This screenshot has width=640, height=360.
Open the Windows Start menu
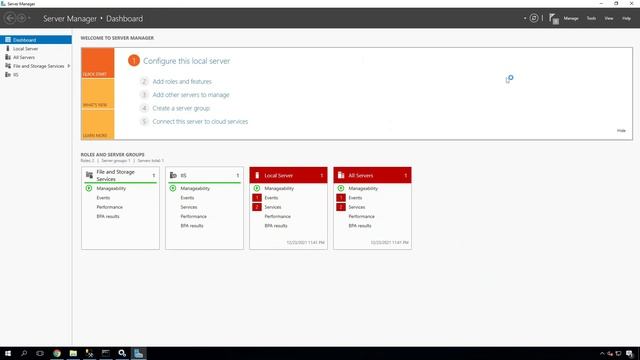pyautogui.click(x=8, y=353)
